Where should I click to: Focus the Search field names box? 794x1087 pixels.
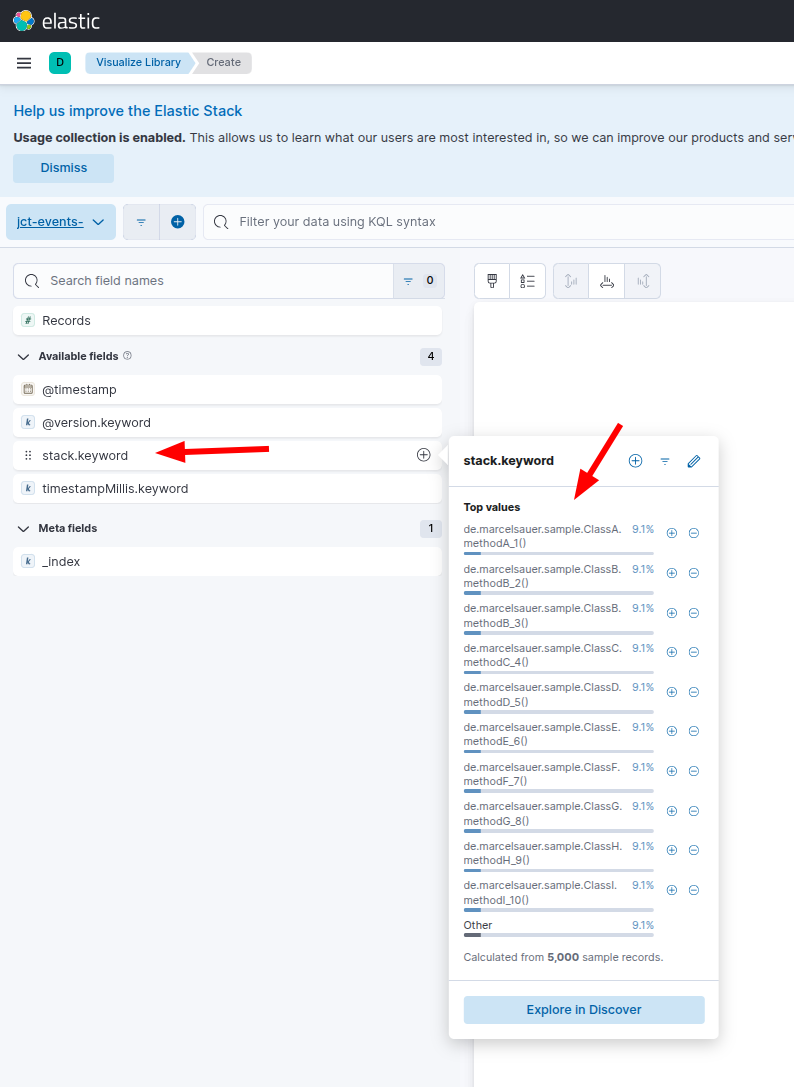click(203, 281)
